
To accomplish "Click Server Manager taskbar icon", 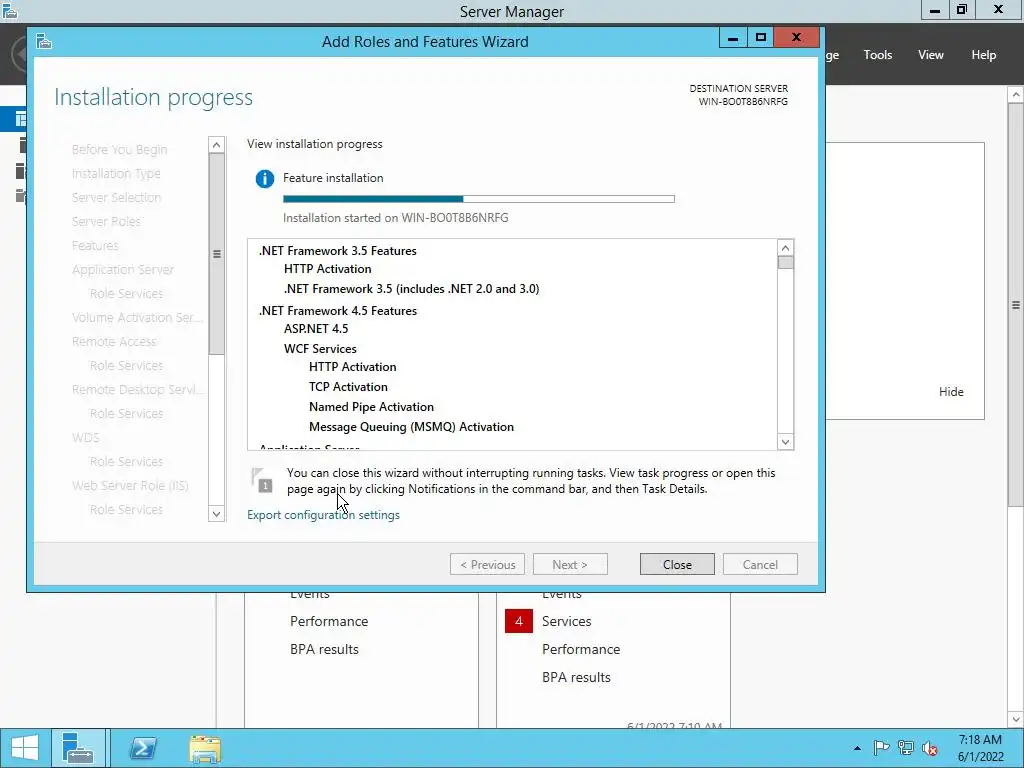I will (78, 748).
